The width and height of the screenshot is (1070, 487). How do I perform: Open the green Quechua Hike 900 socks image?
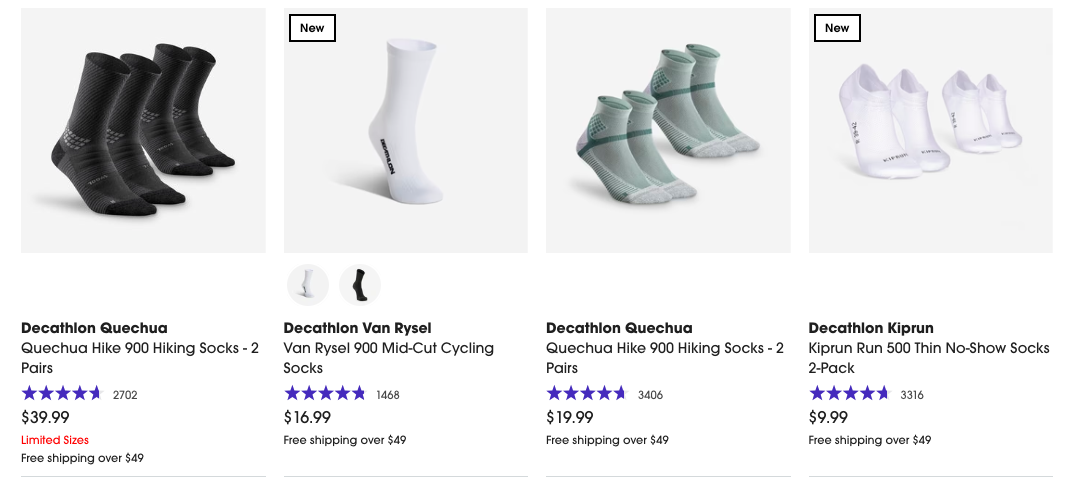tap(668, 130)
